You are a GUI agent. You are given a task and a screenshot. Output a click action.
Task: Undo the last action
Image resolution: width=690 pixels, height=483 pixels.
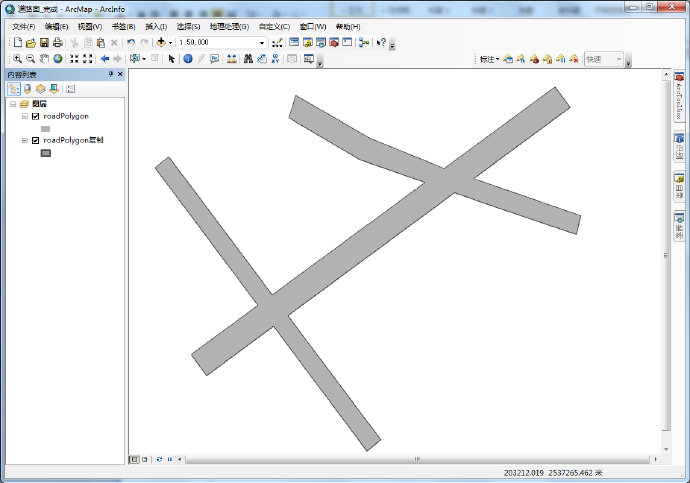[x=131, y=42]
